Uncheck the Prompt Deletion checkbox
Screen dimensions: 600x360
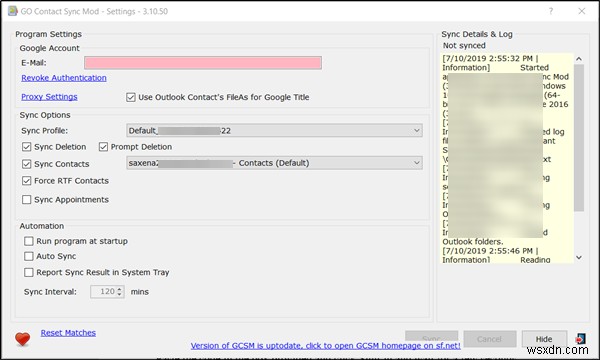click(103, 147)
